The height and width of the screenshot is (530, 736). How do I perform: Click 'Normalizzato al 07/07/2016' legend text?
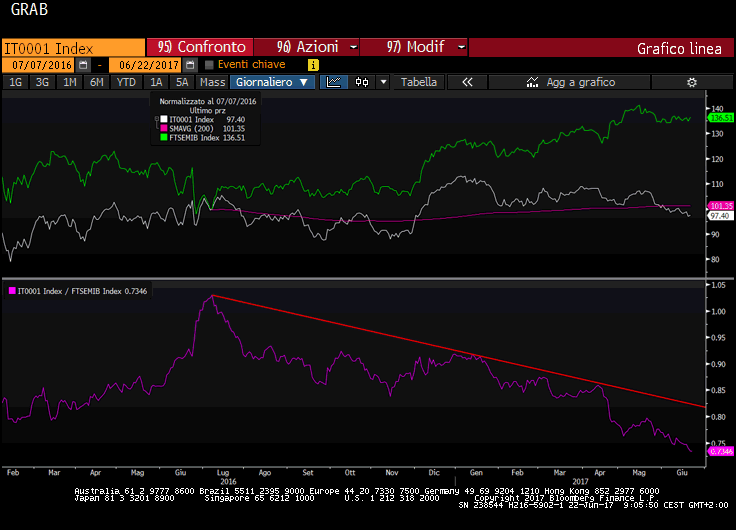pyautogui.click(x=207, y=101)
